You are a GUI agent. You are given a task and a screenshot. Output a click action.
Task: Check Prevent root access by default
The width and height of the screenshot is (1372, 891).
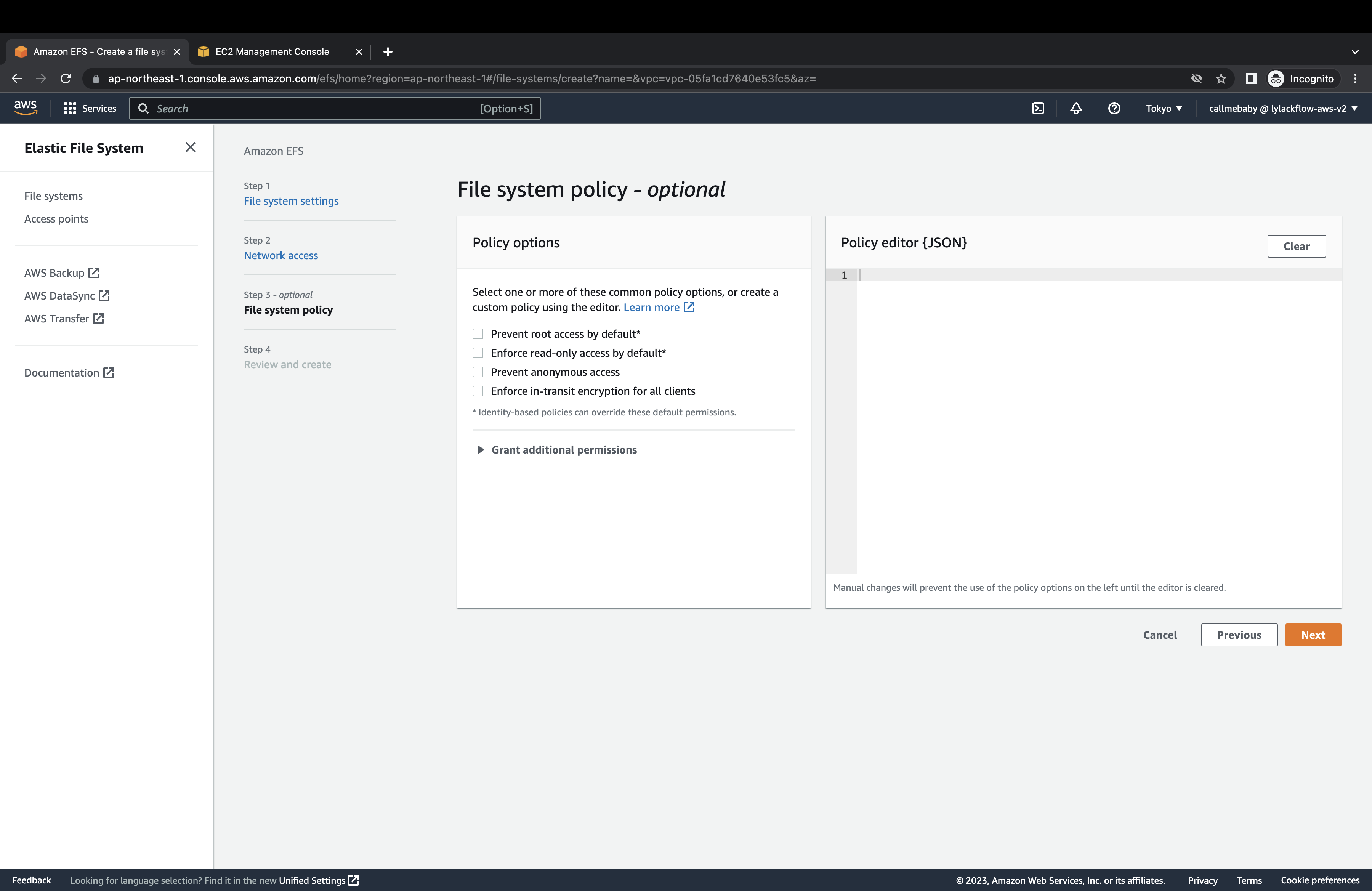tap(478, 334)
